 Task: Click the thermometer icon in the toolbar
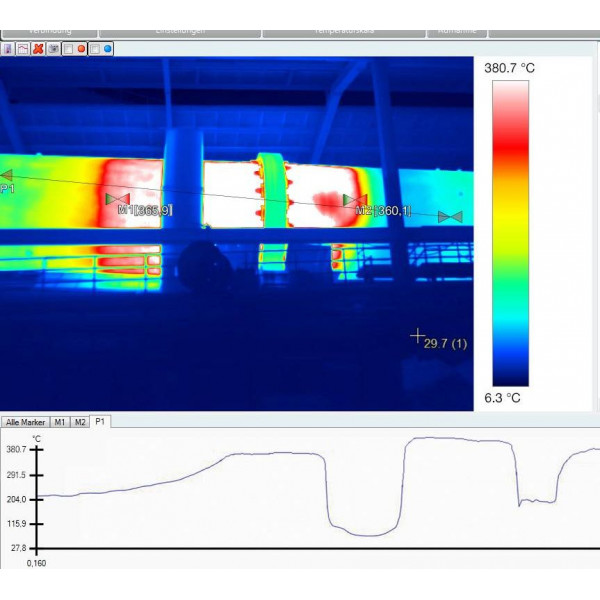pos(8,48)
